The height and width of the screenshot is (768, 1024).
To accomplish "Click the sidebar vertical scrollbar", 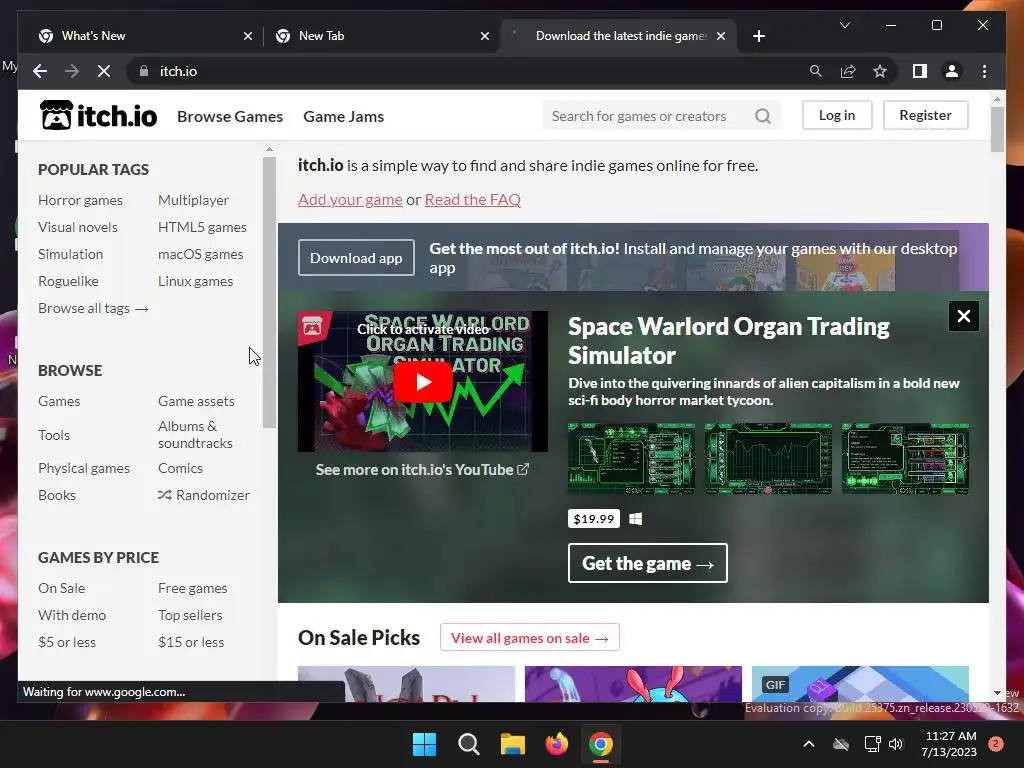I will [269, 293].
